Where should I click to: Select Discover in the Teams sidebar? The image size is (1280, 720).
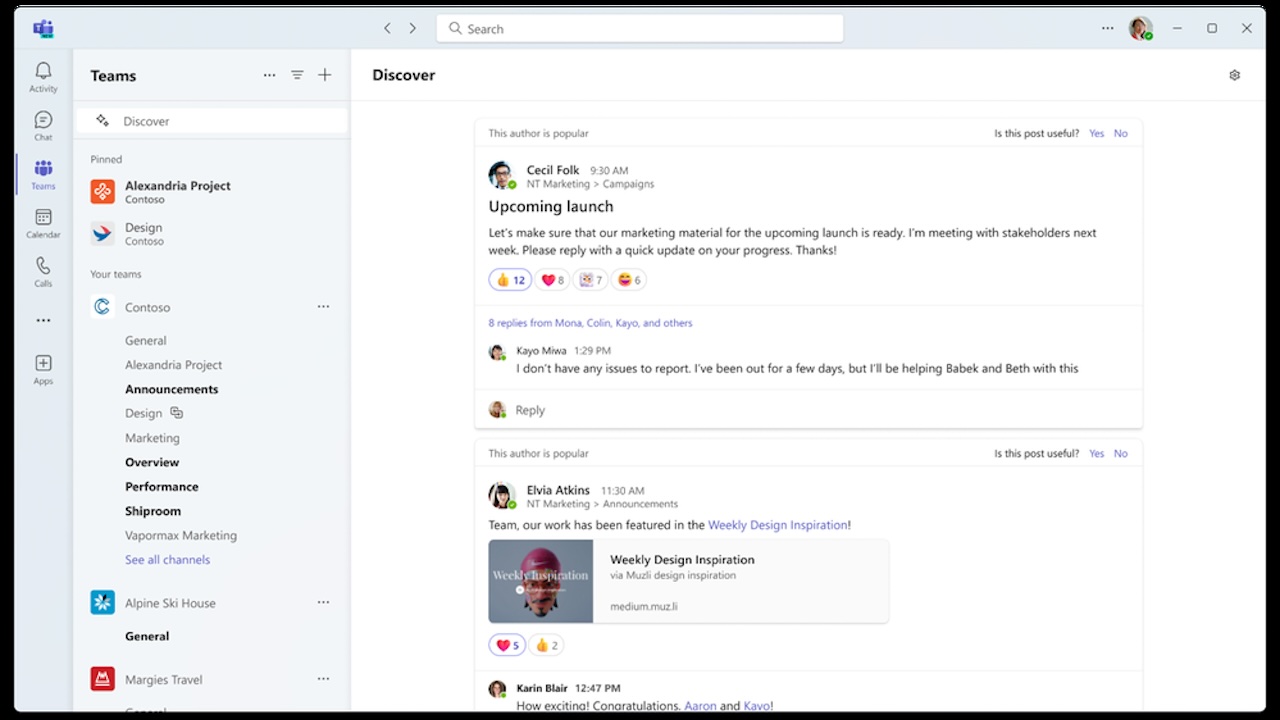coord(146,120)
